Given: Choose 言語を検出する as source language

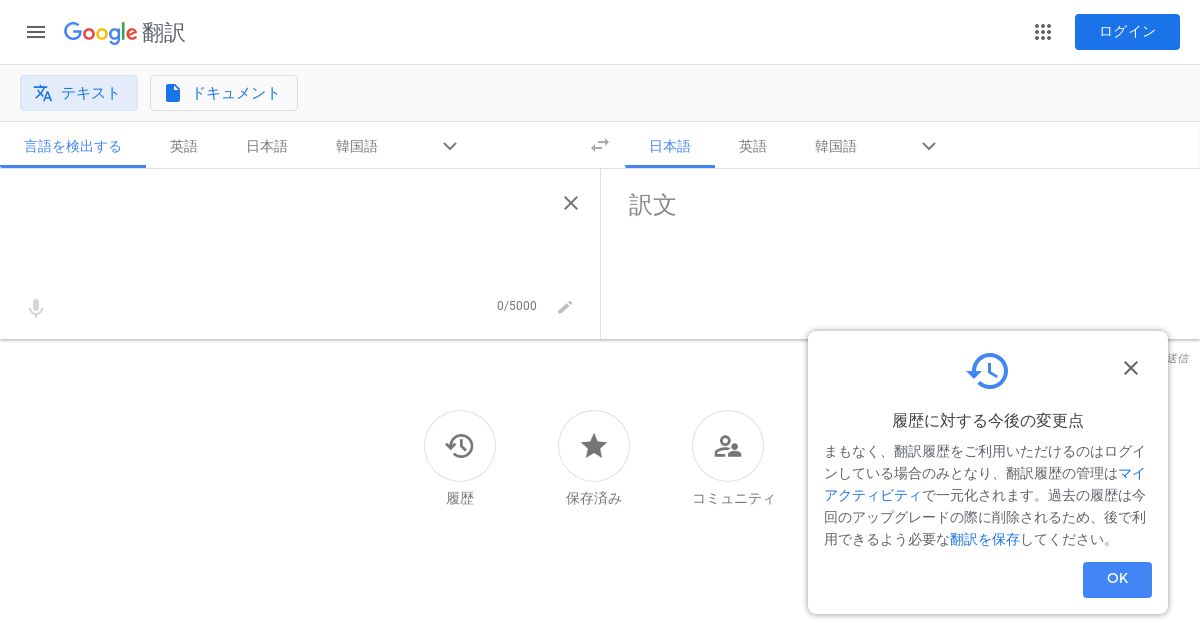Looking at the screenshot, I should [73, 146].
